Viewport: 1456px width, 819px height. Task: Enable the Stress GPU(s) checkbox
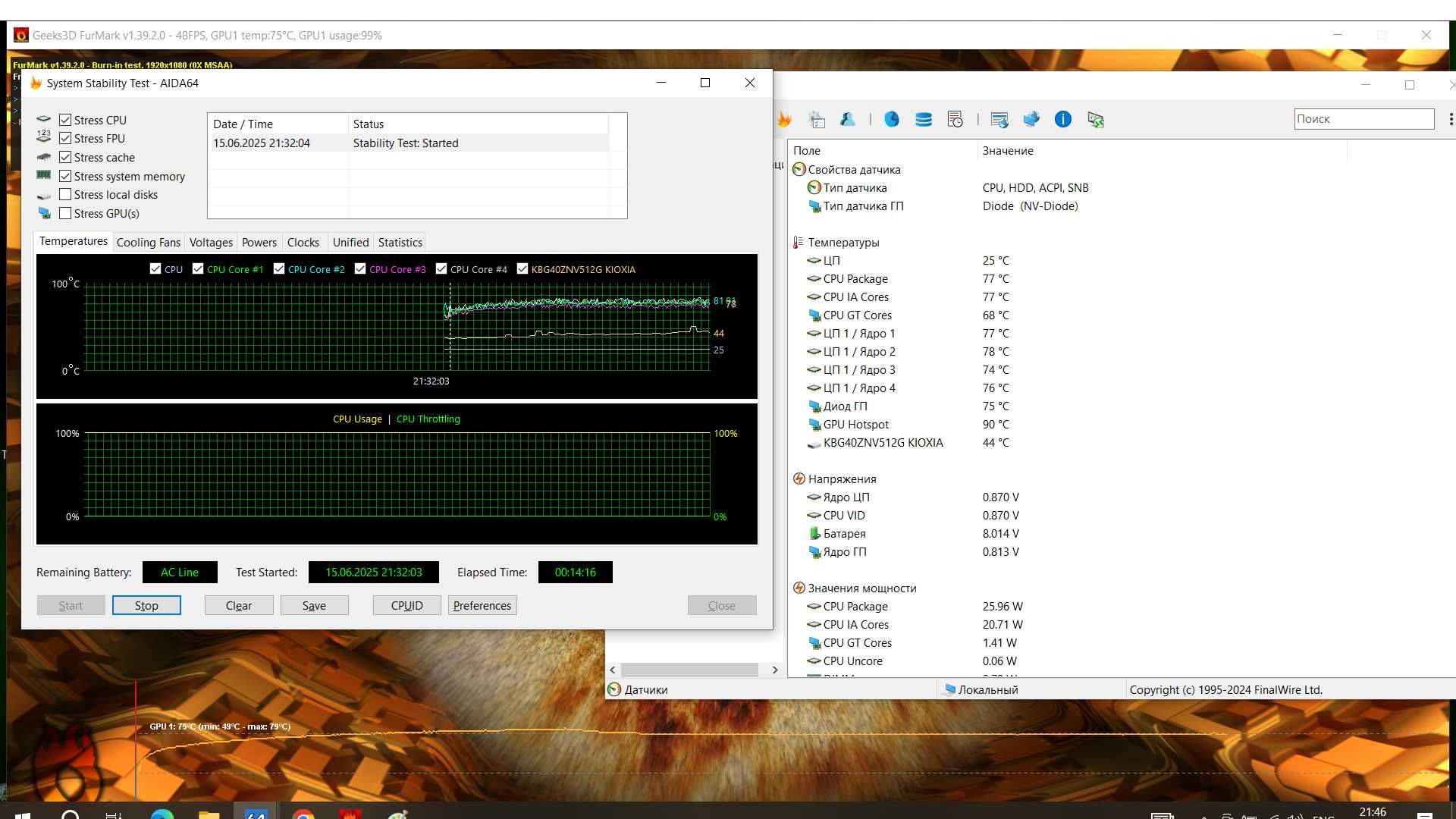[x=65, y=213]
